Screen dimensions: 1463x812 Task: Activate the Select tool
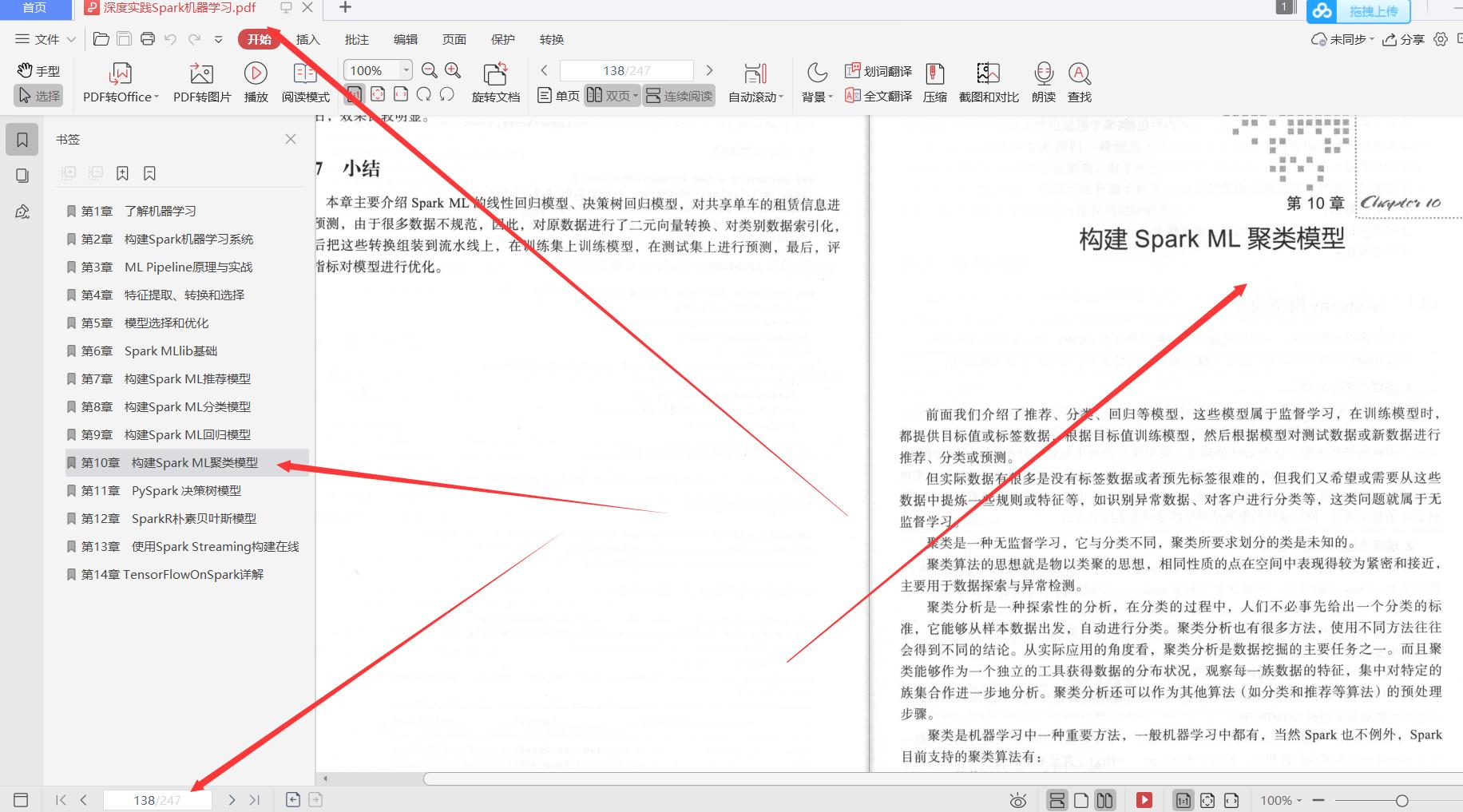(x=38, y=96)
